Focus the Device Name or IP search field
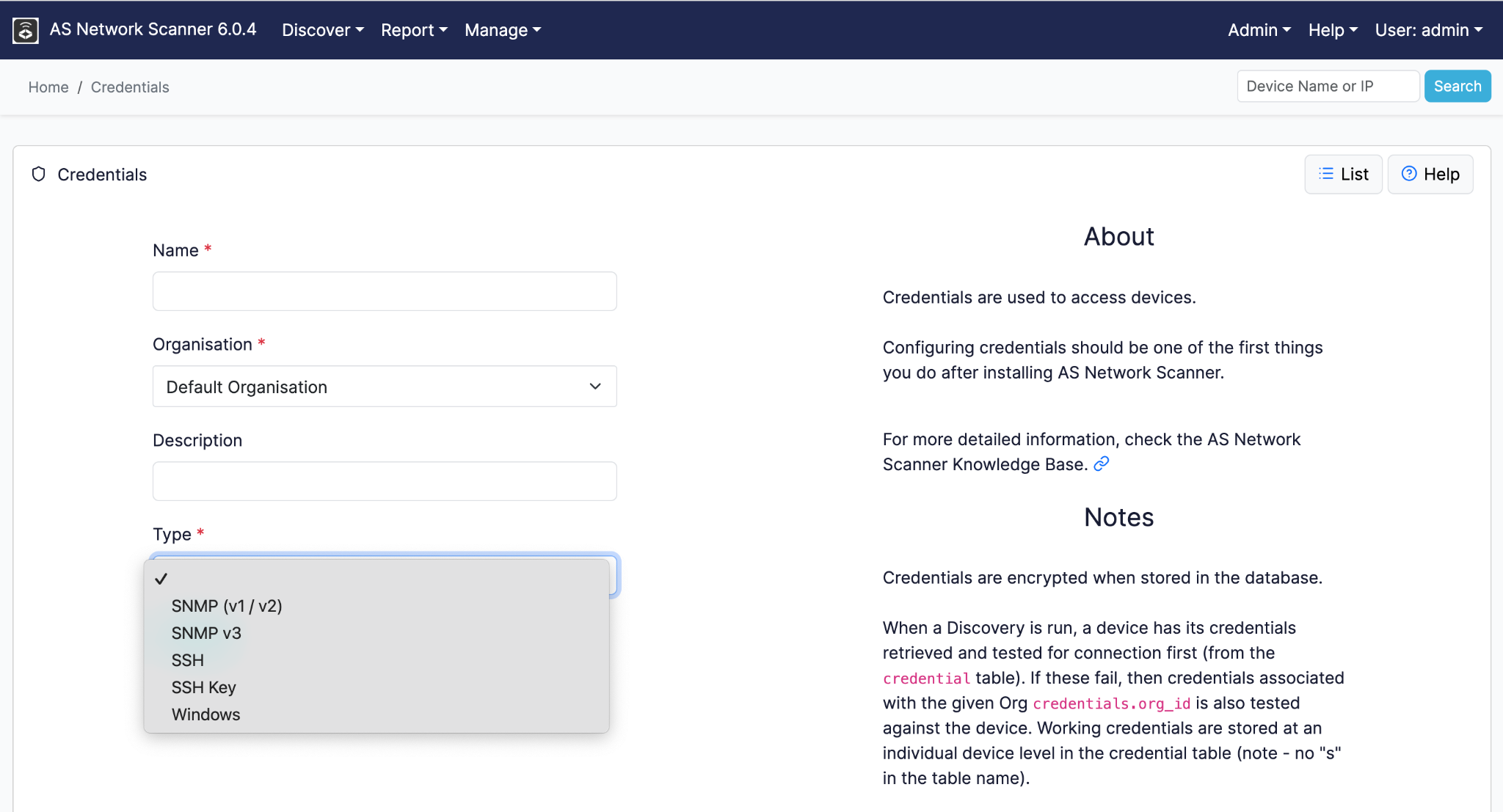The height and width of the screenshot is (812, 1503). (1328, 86)
